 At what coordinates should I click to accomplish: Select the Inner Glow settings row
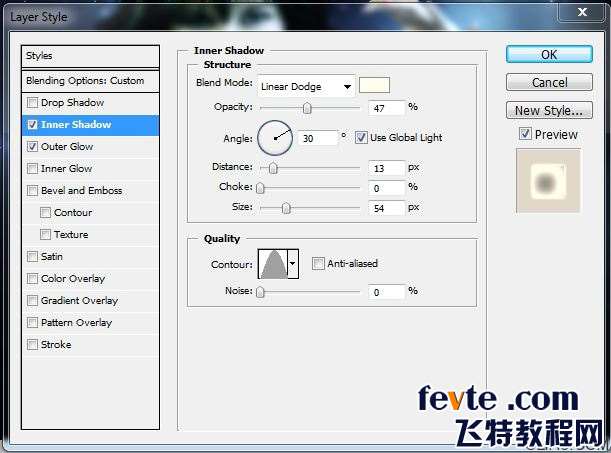[90, 169]
